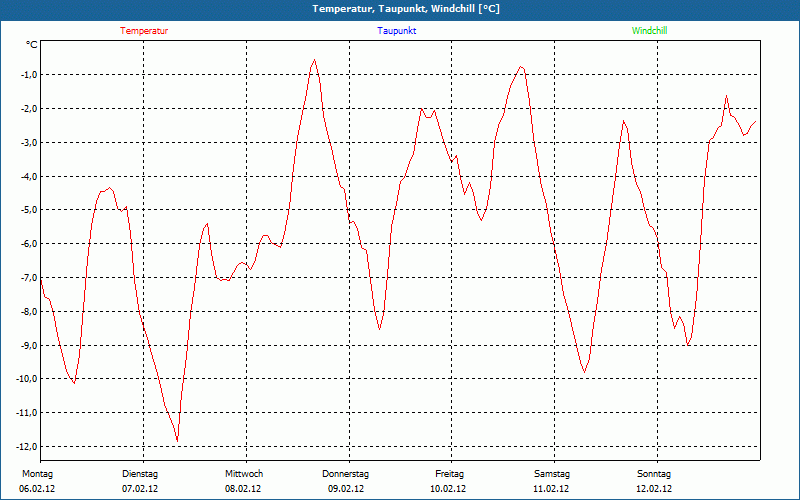Click the chart title Temperatur, Taupunkt, Windchill
The image size is (800, 500).
pos(406,9)
